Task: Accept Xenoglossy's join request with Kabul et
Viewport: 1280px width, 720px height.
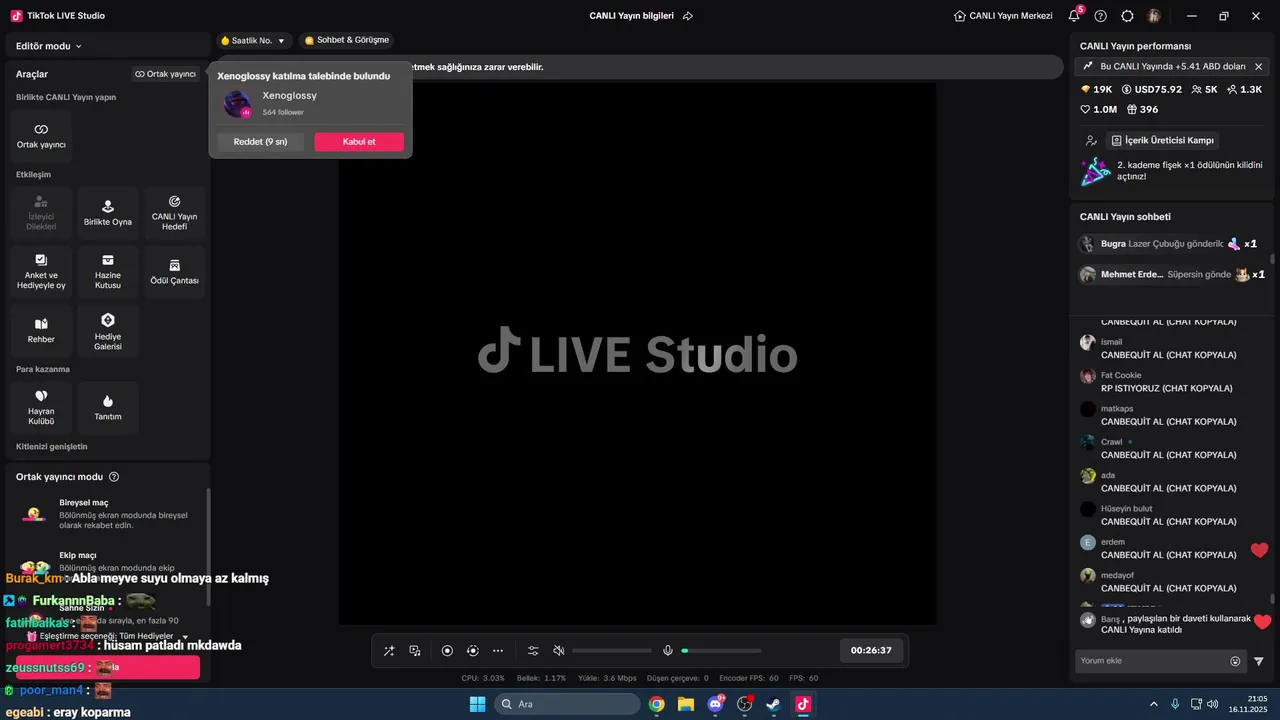Action: pos(359,142)
